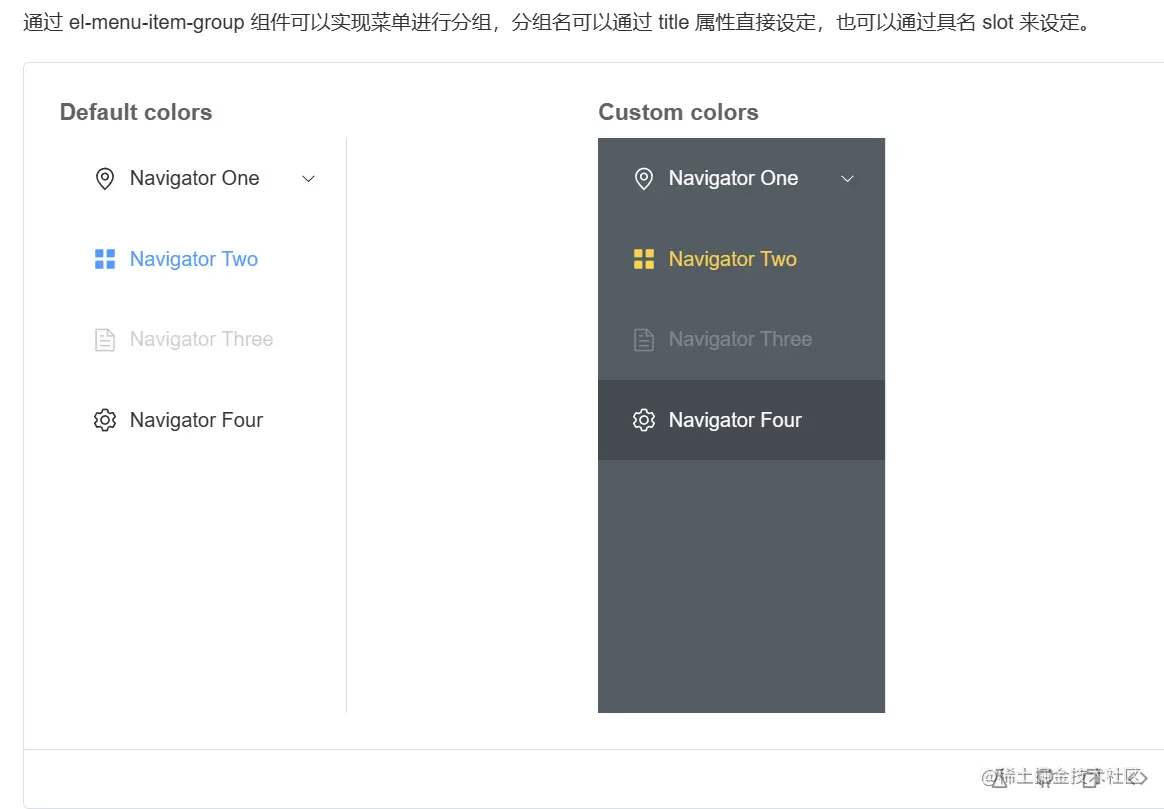Click disabled Navigator Three in Custom colors menu
Viewport: 1164px width, 809px height.
(x=742, y=339)
